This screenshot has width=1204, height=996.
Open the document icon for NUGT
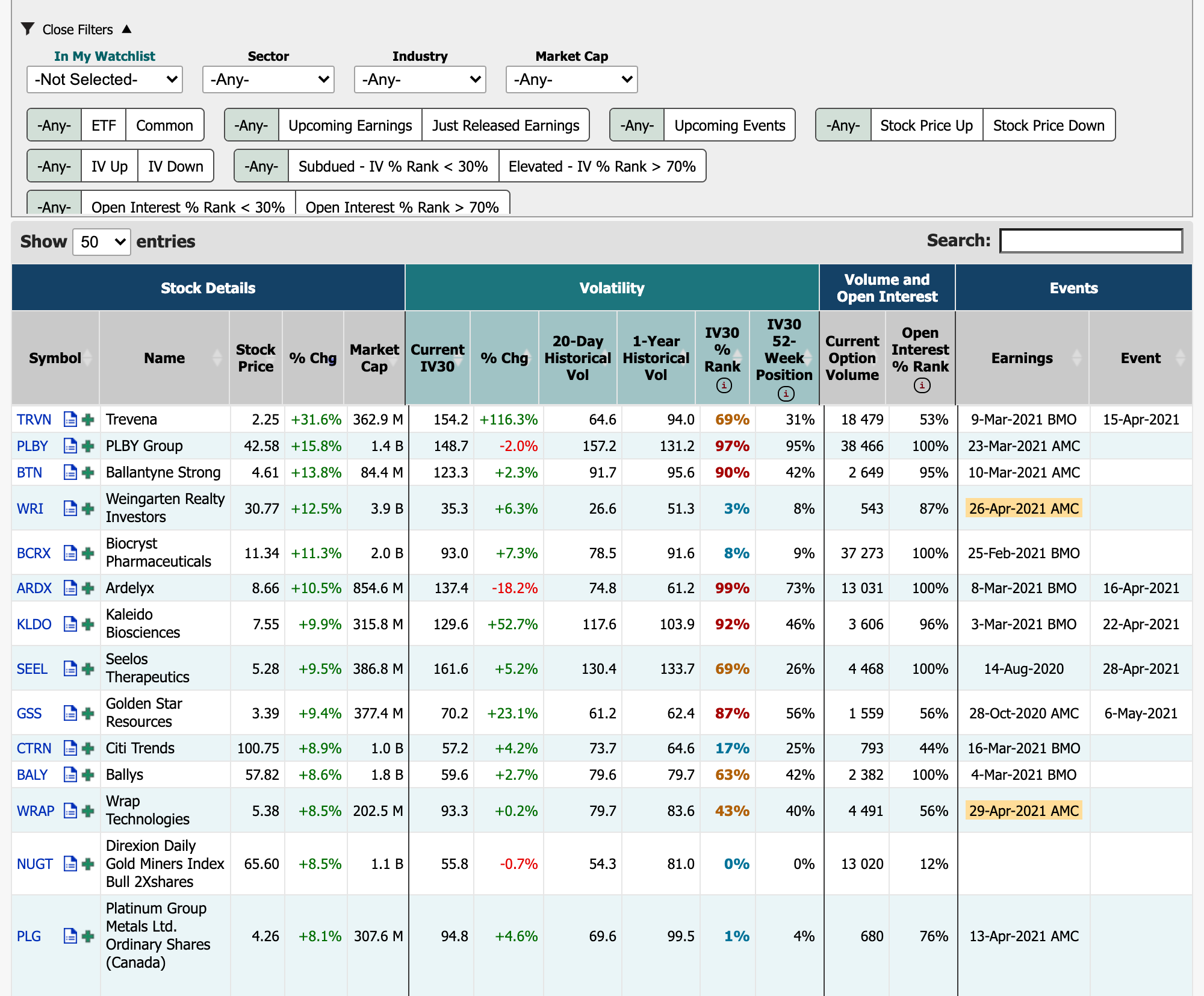pos(70,864)
